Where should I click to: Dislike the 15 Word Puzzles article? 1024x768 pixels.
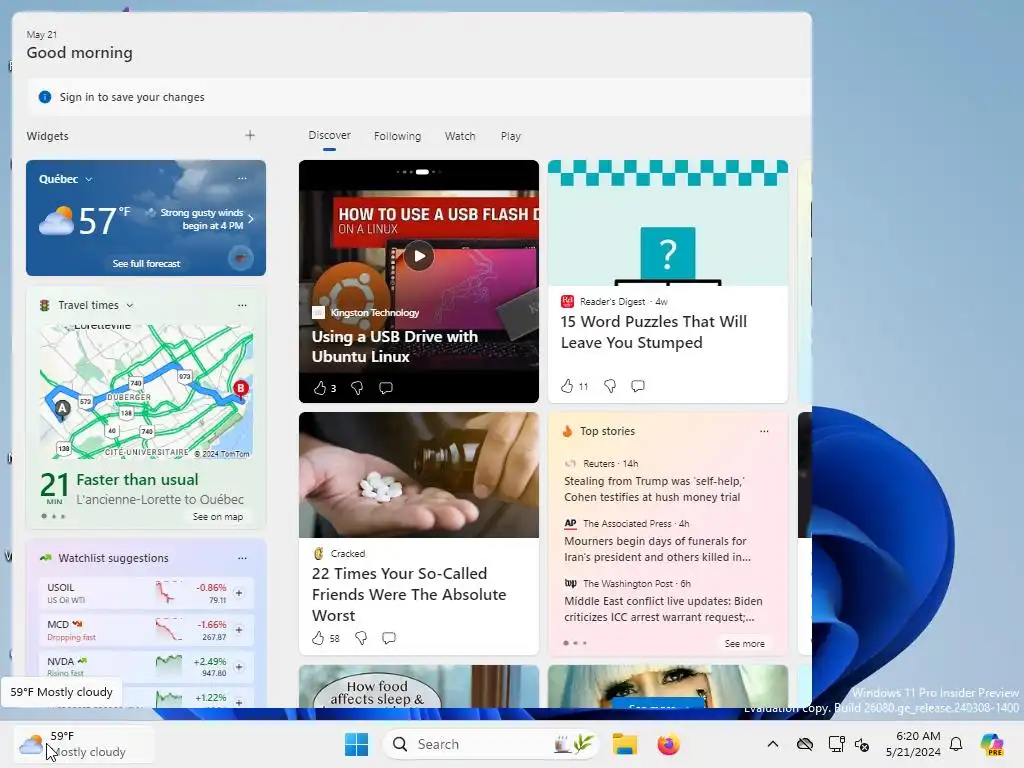click(610, 386)
